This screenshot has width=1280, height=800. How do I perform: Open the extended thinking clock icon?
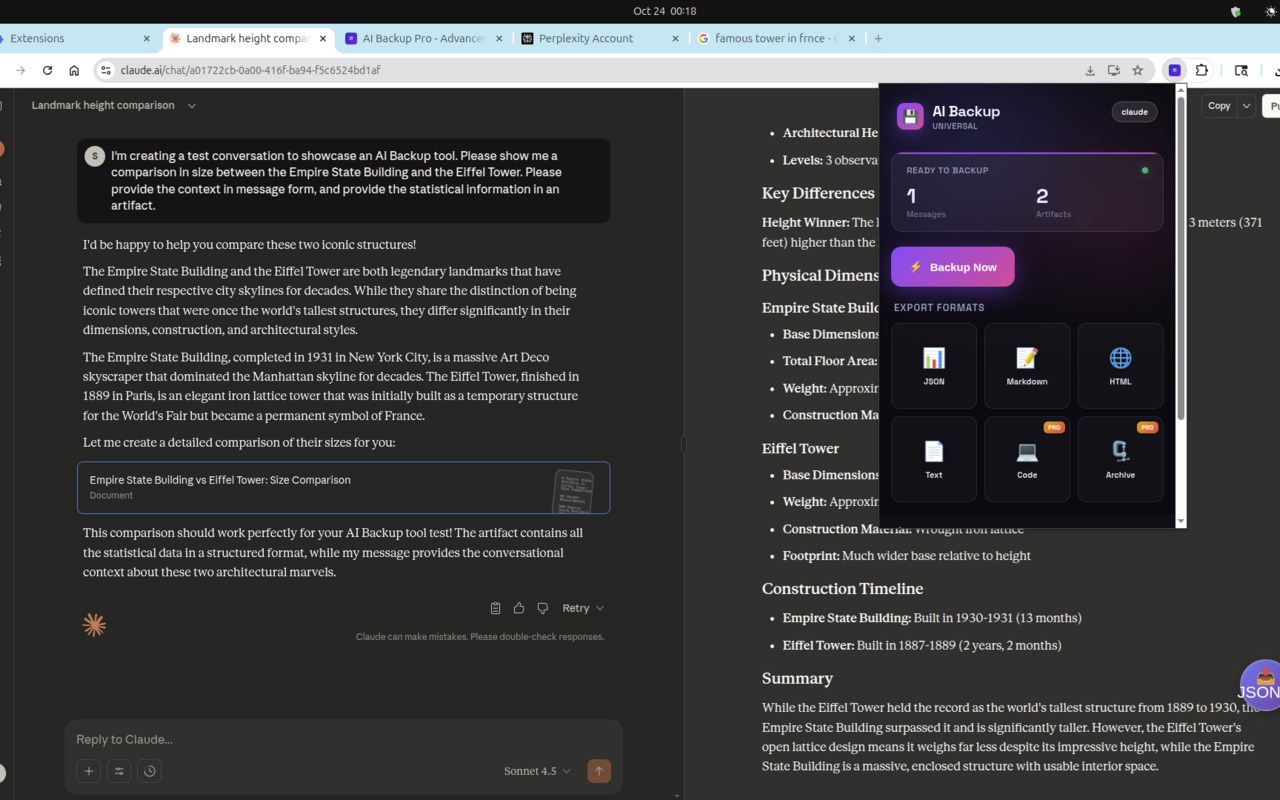(x=150, y=771)
